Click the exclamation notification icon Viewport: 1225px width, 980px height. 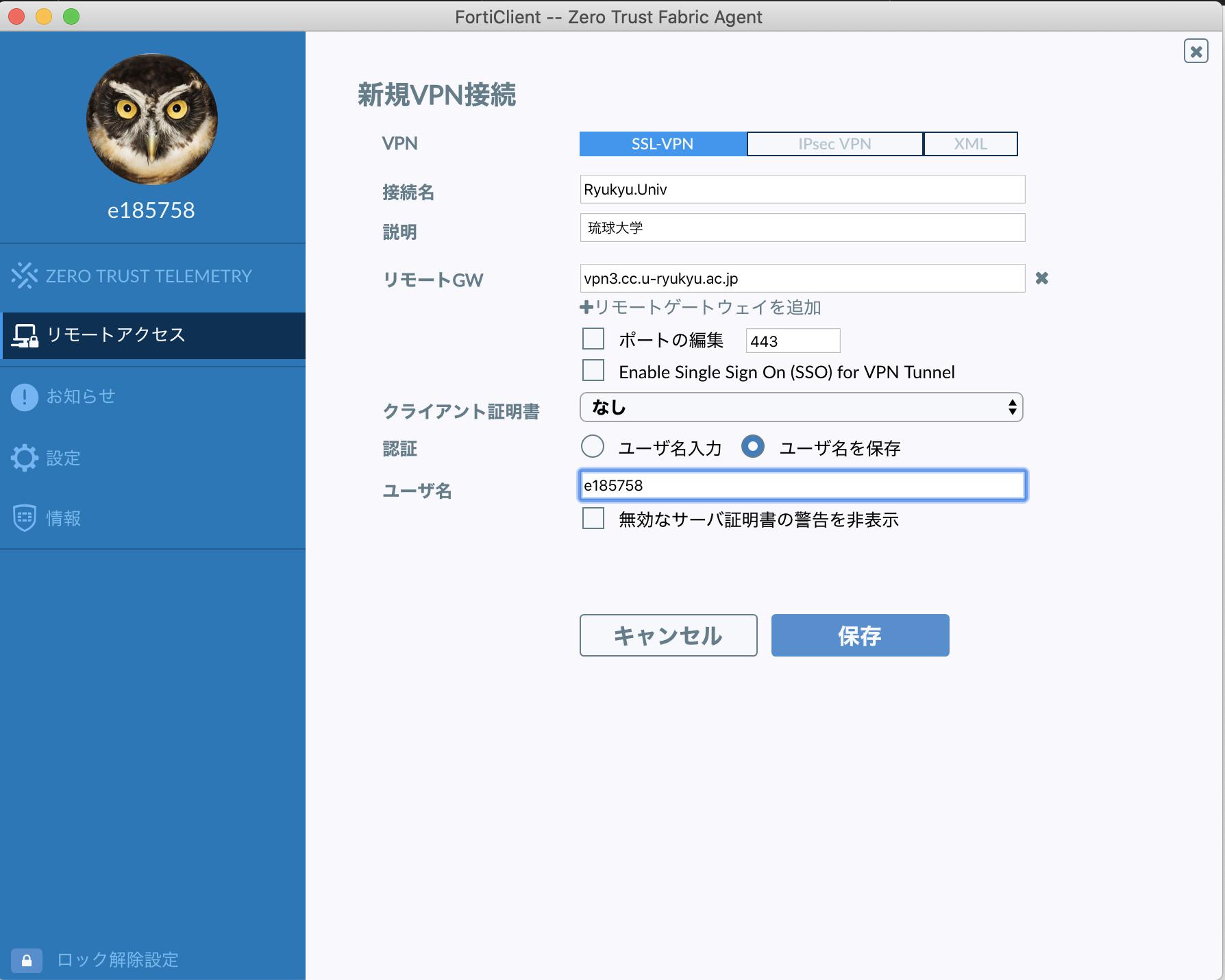point(25,397)
